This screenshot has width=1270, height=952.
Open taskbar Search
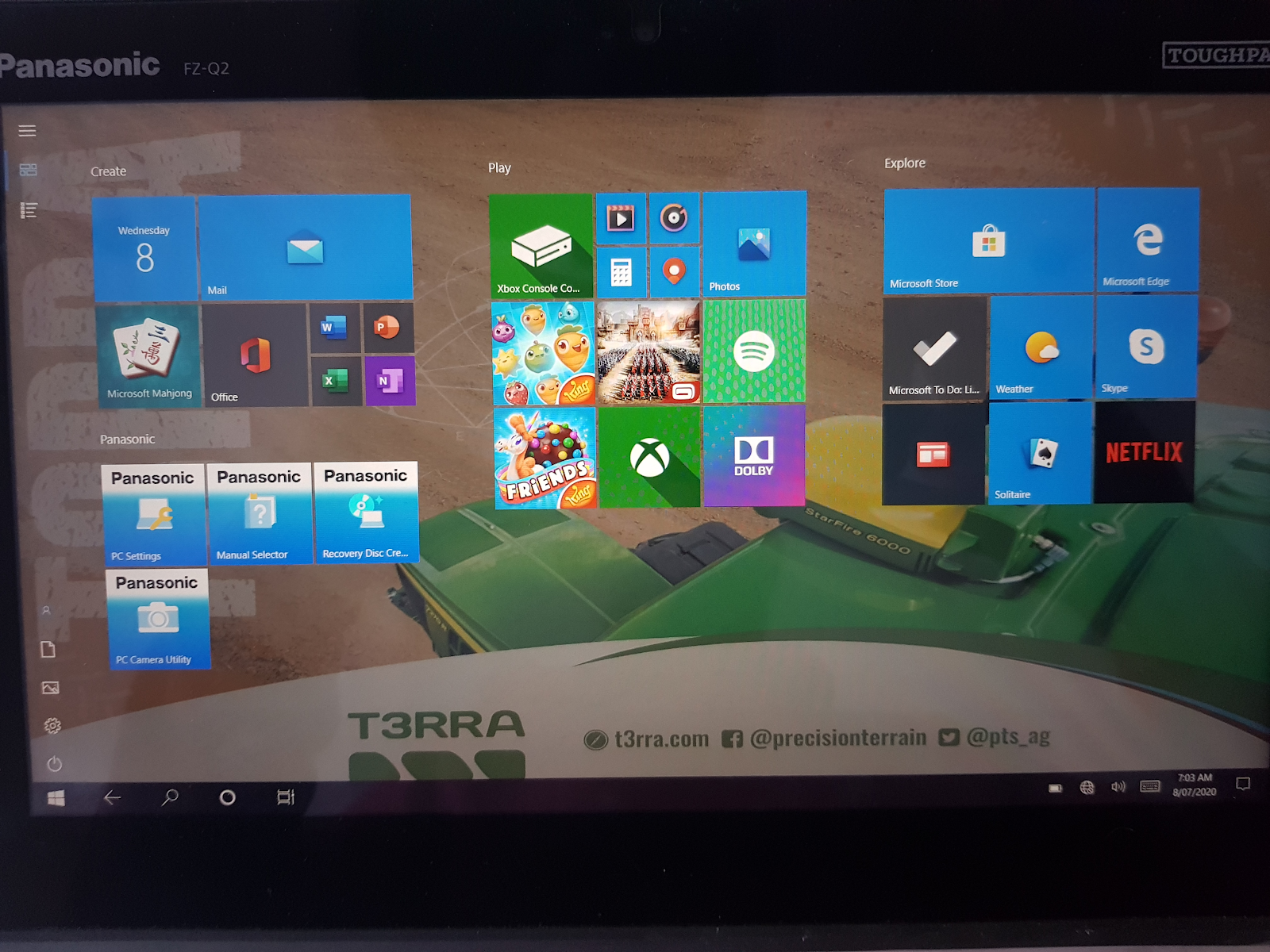point(170,797)
